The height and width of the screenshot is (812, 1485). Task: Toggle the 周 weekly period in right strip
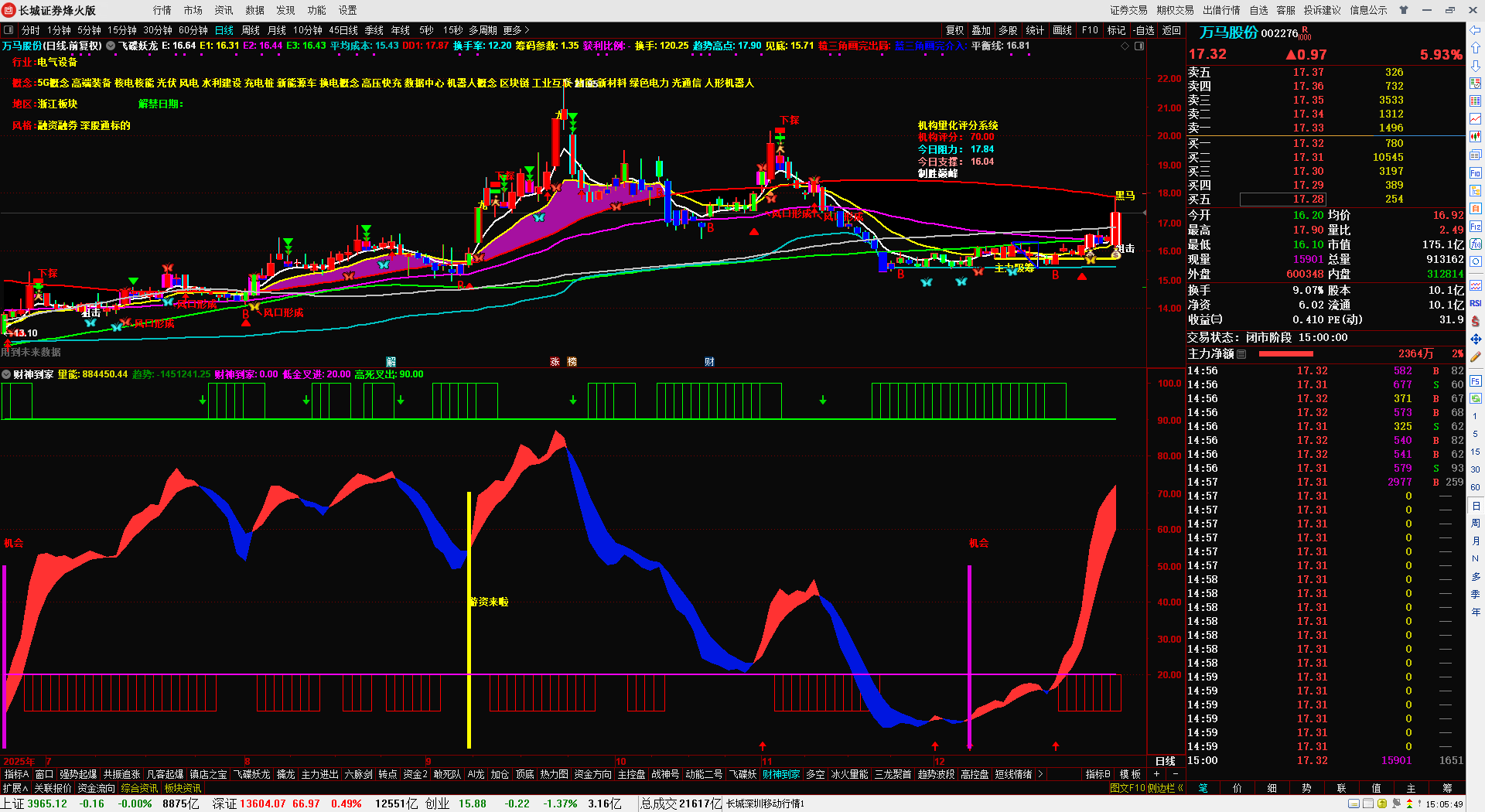[1476, 524]
